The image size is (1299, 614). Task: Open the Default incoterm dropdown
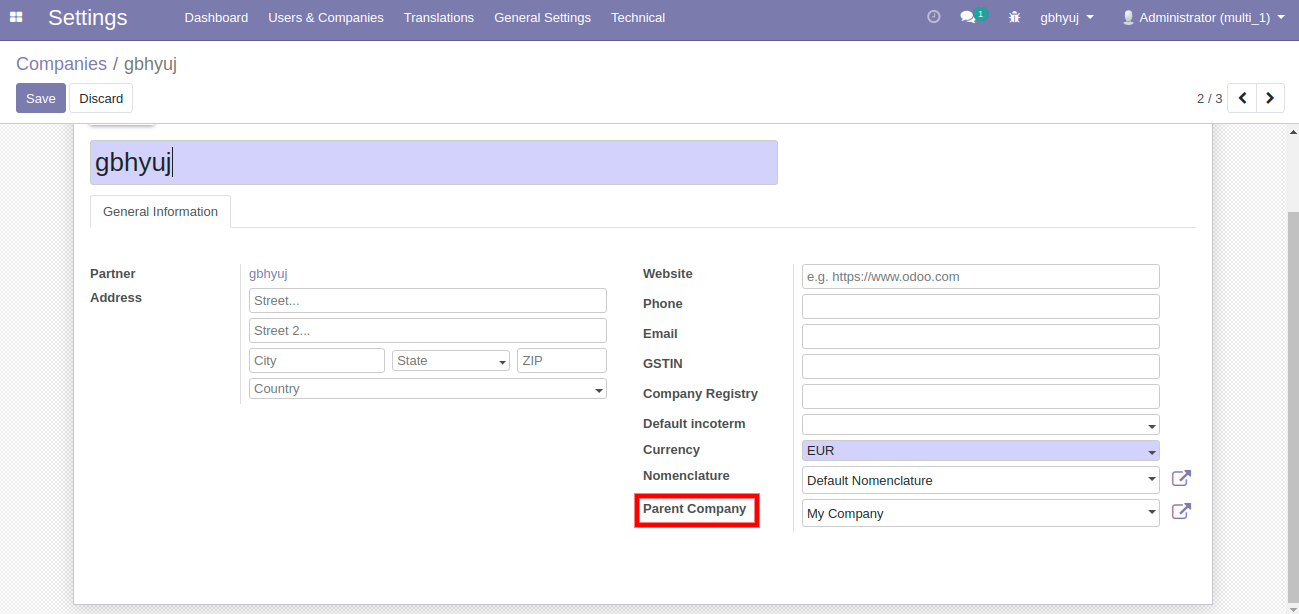pos(980,425)
